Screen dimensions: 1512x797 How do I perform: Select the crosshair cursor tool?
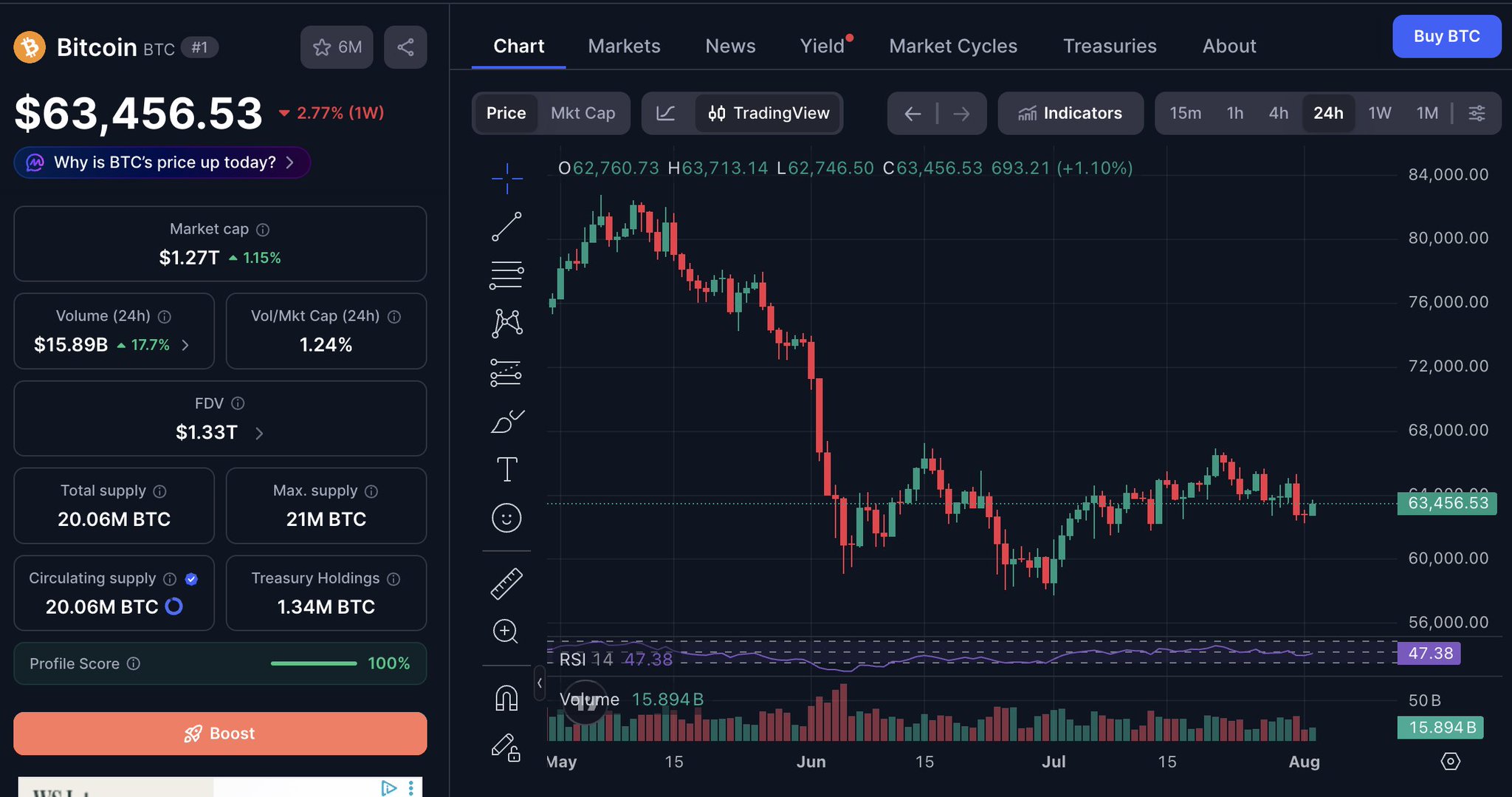click(506, 178)
